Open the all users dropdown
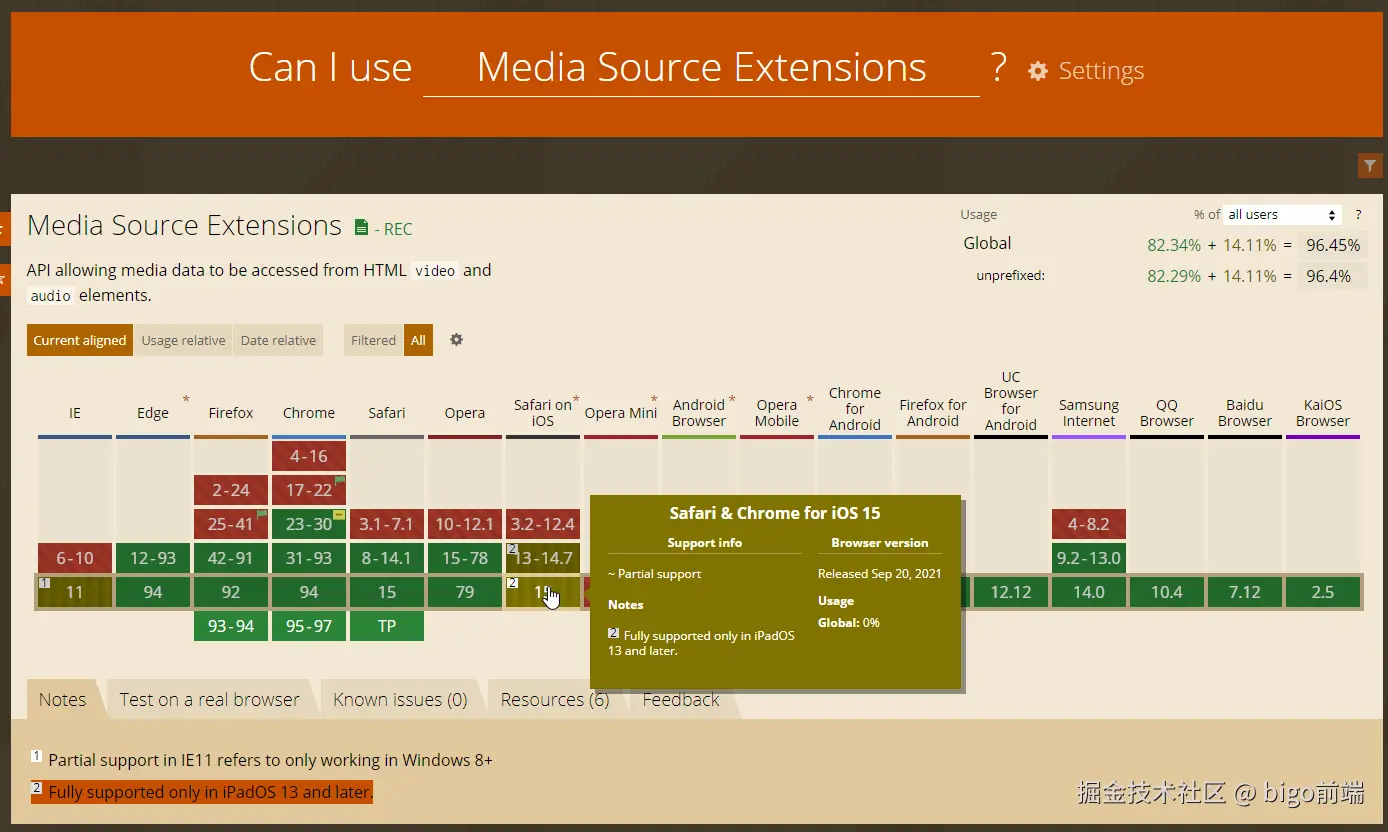 tap(1281, 214)
